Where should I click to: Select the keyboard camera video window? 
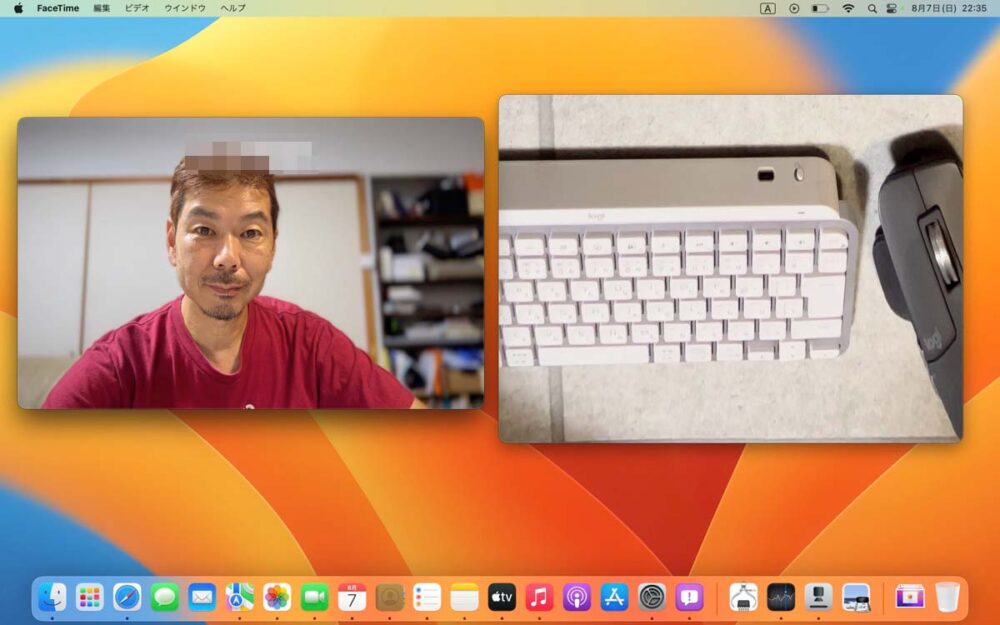click(730, 268)
